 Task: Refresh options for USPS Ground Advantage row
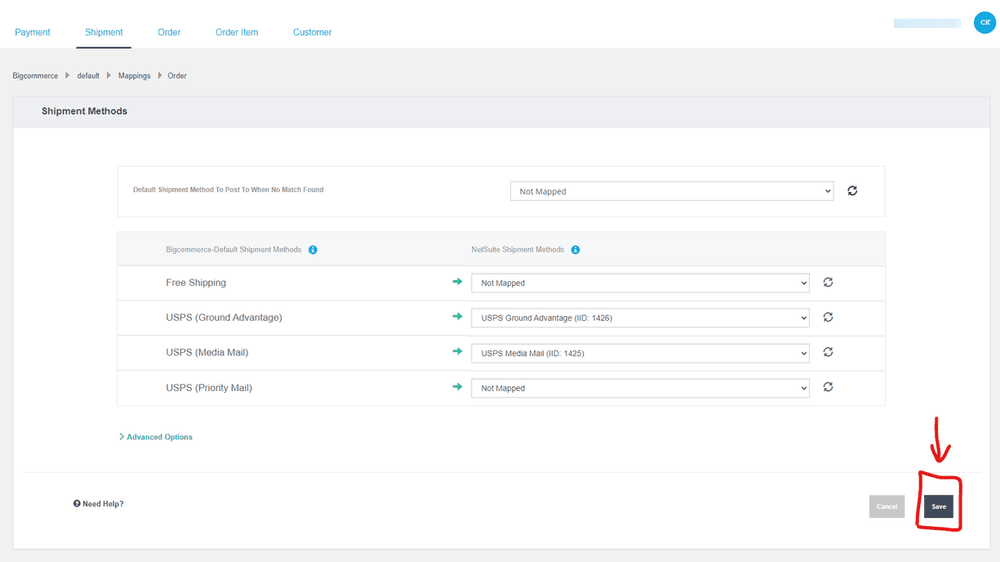[x=828, y=317]
